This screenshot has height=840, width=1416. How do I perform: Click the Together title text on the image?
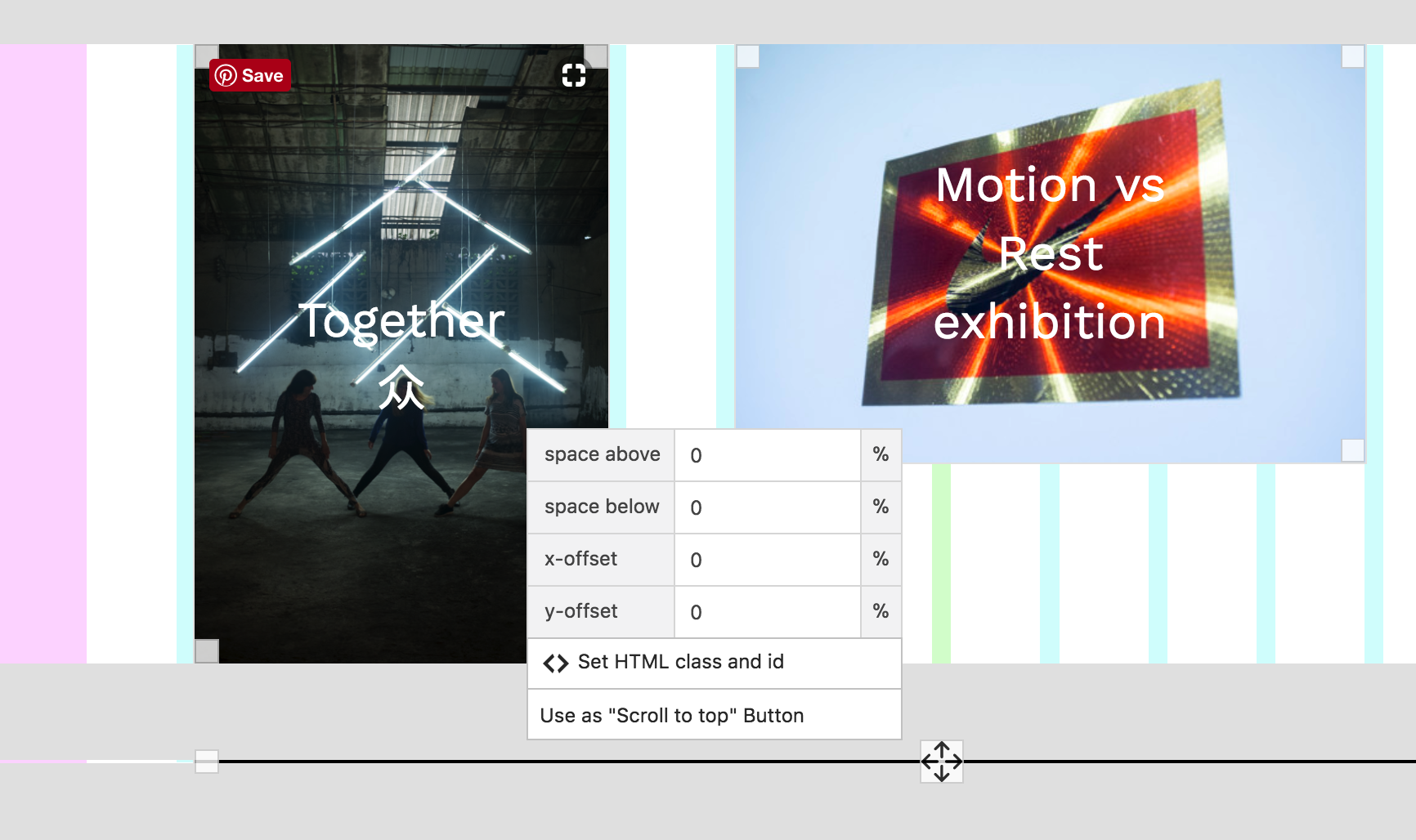401,320
